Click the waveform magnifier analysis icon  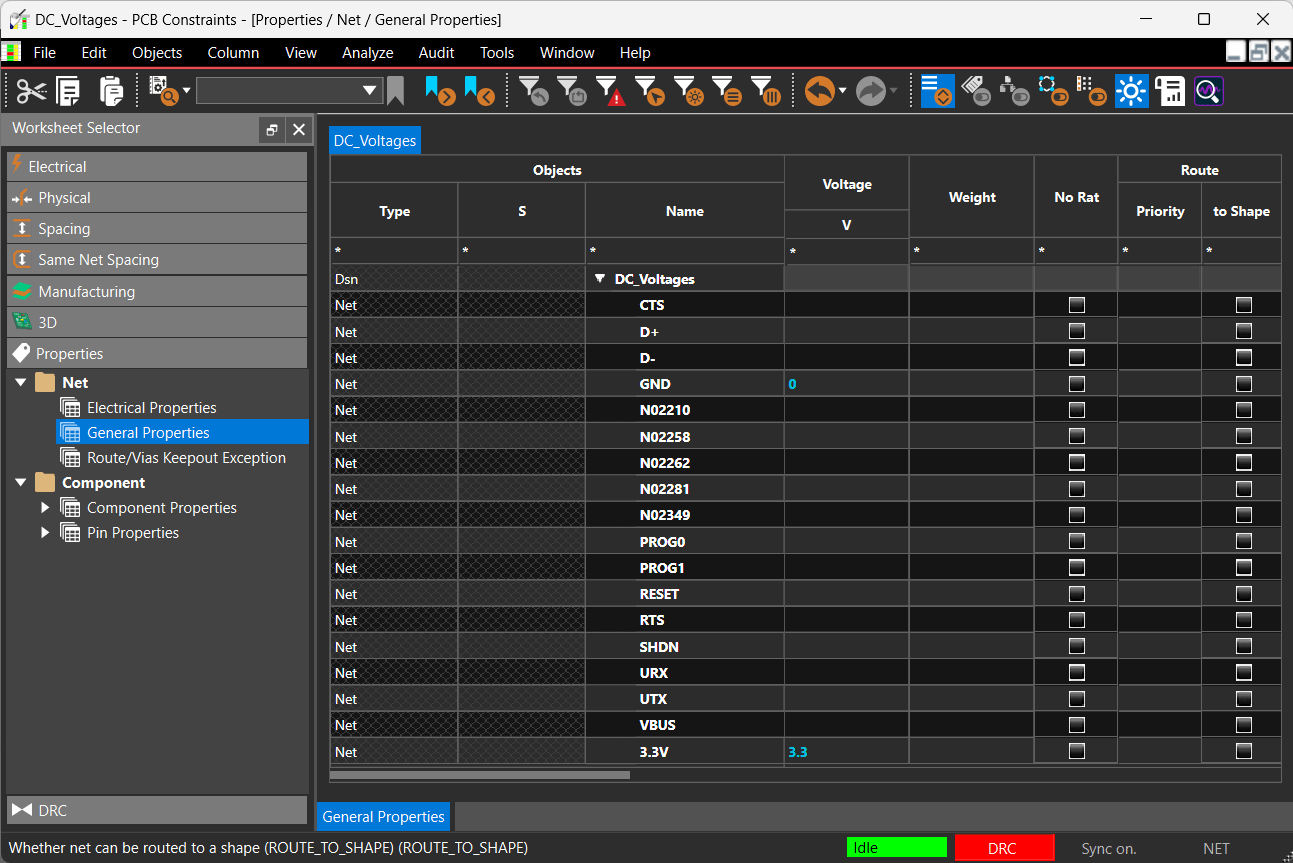click(x=1208, y=92)
